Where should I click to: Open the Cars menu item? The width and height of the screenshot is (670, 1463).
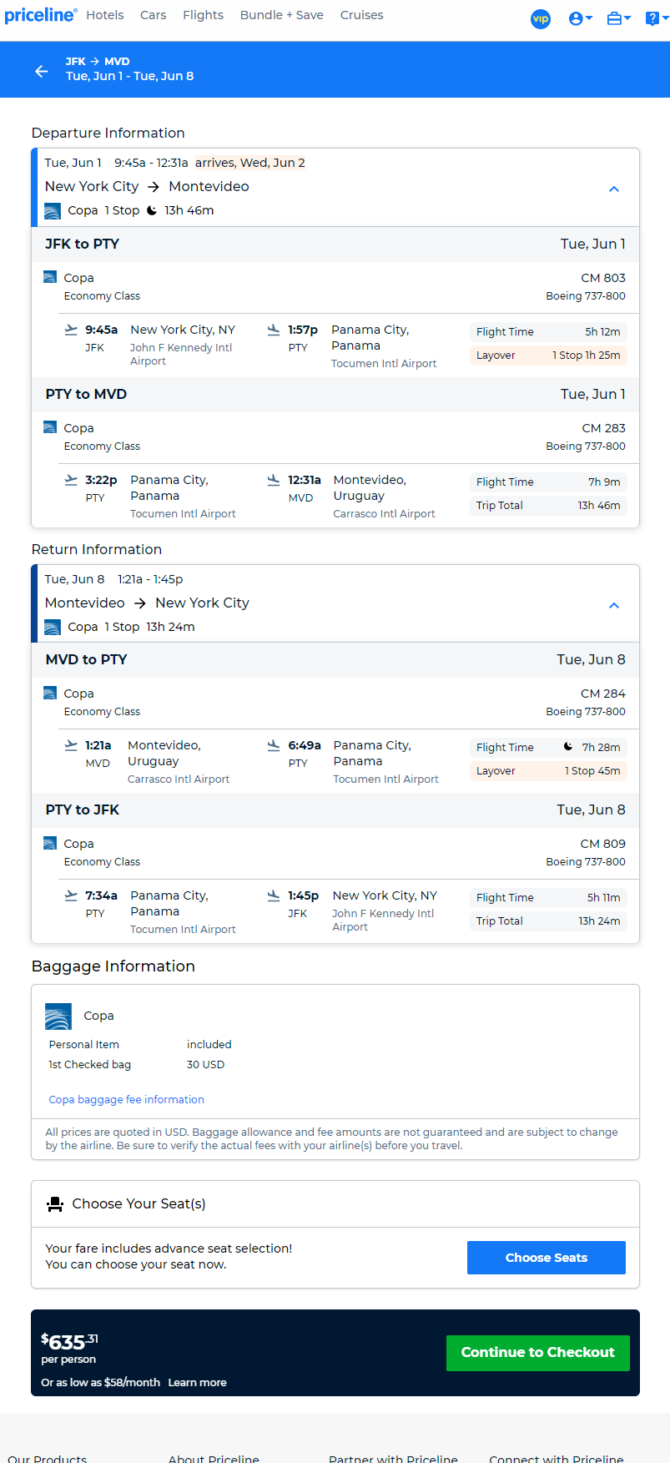153,15
